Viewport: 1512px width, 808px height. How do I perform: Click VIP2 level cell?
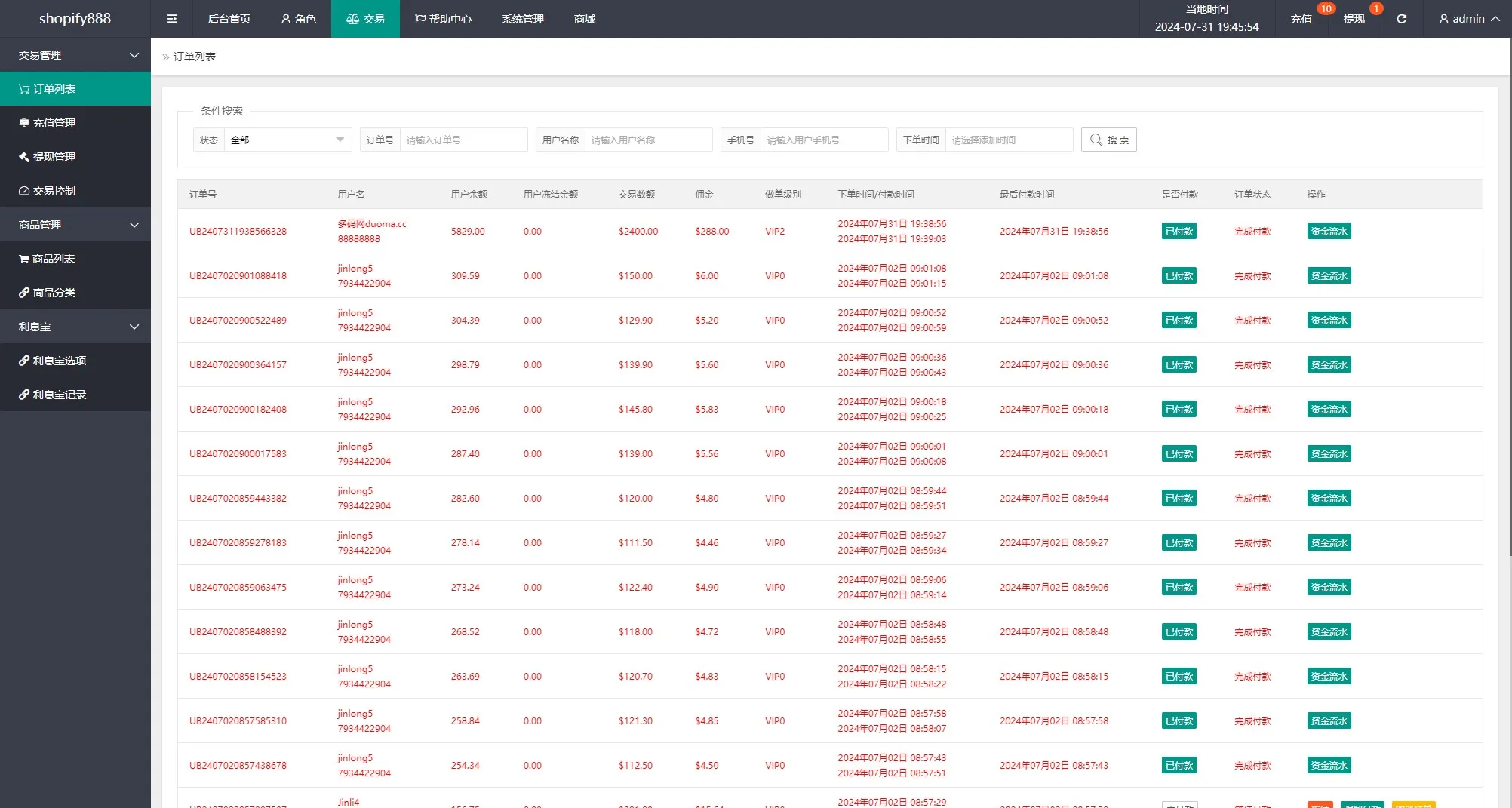[x=775, y=232]
